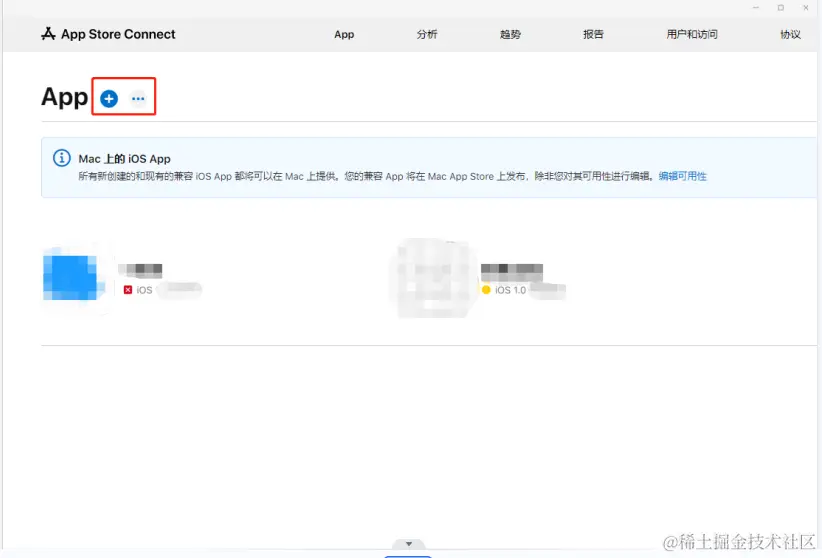Maximize the window
Screen dimensions: 822x558
point(781,7)
